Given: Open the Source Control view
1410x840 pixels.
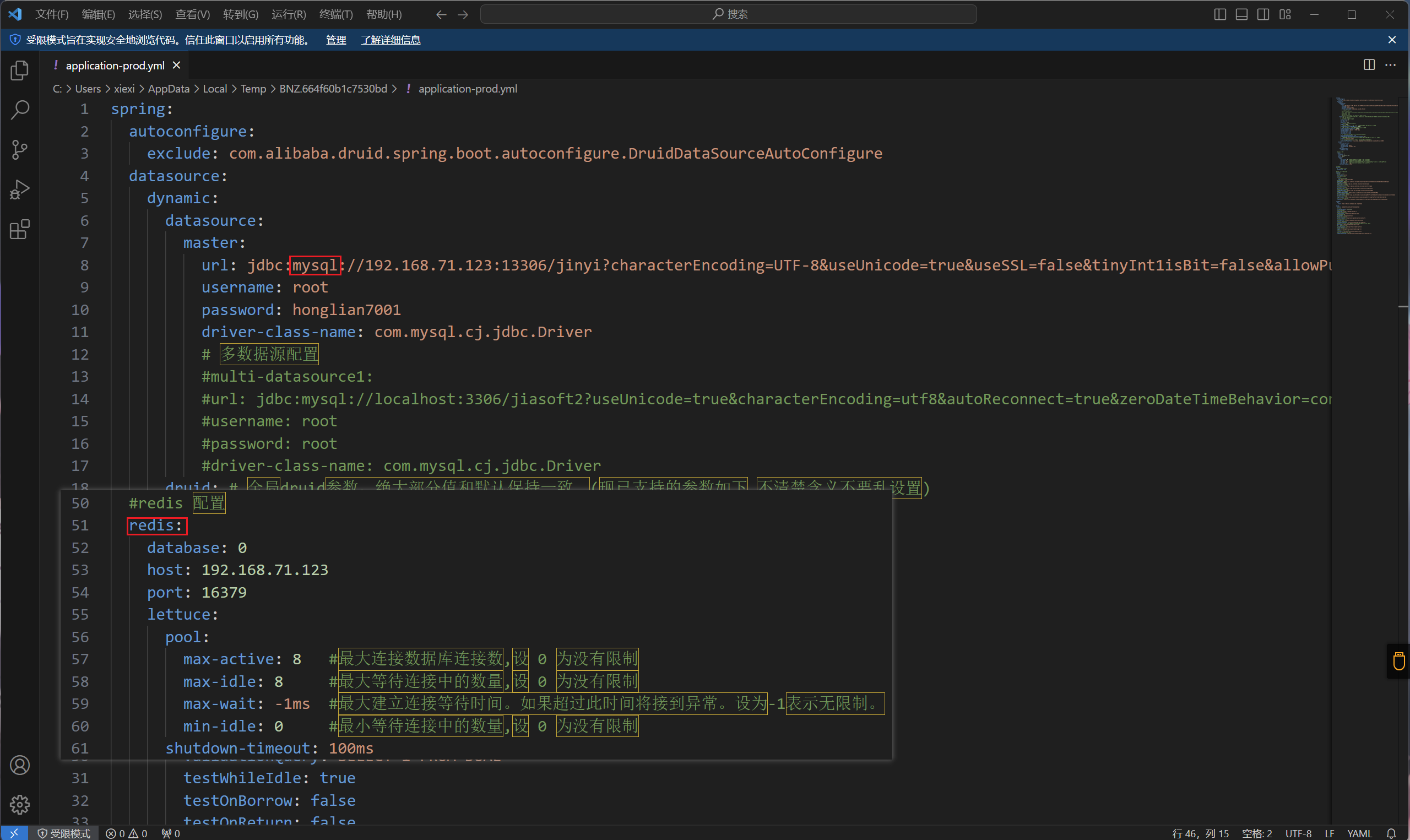Looking at the screenshot, I should pyautogui.click(x=20, y=149).
